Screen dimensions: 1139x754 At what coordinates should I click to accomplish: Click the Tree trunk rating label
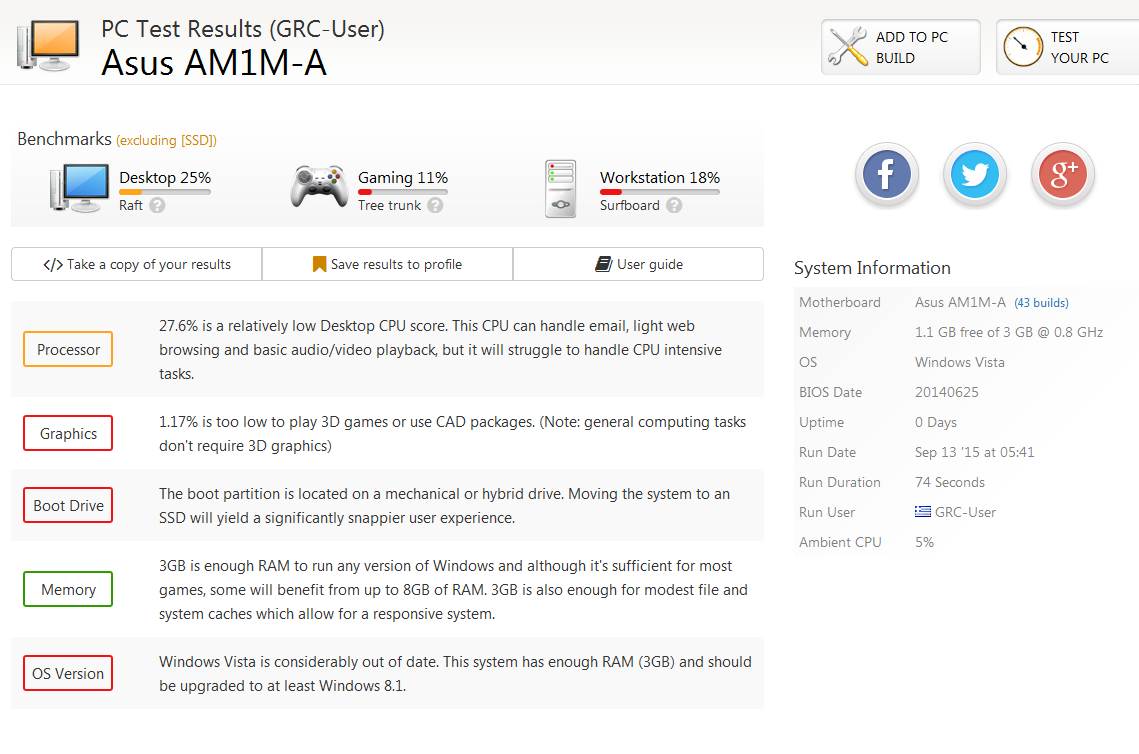tap(389, 206)
